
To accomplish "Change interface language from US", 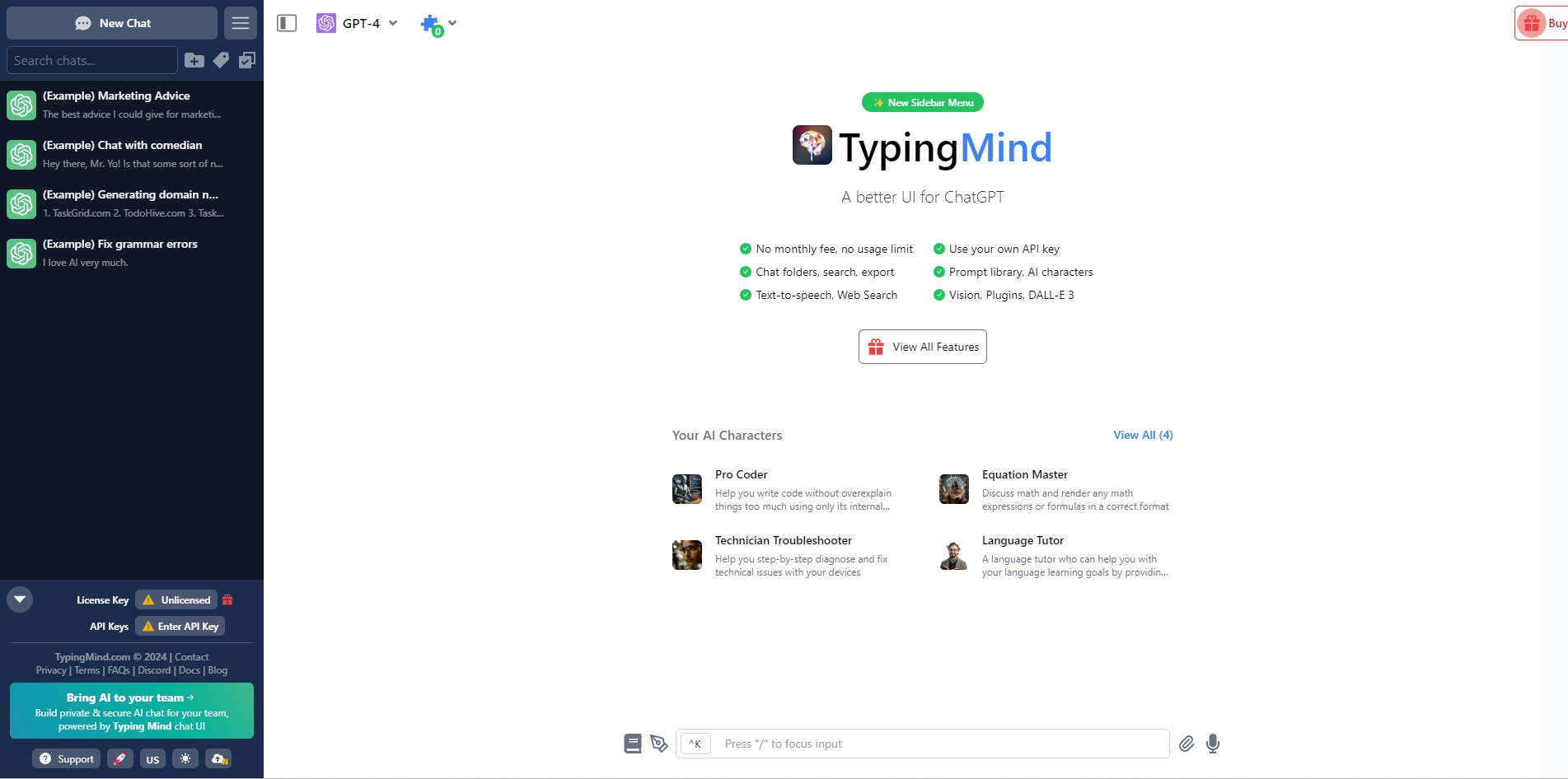I will (x=152, y=758).
